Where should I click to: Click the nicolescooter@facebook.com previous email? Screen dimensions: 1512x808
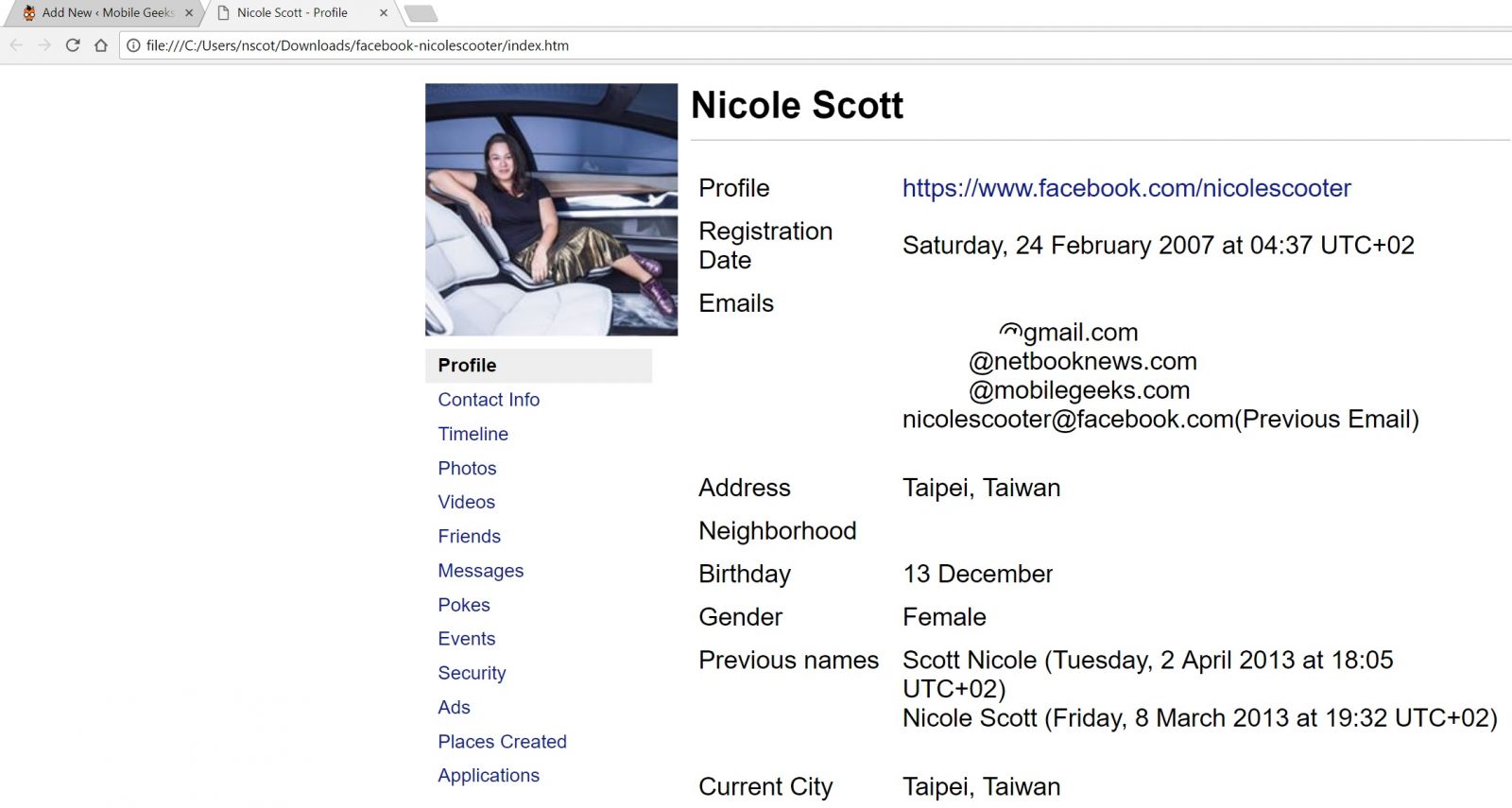(x=1160, y=420)
